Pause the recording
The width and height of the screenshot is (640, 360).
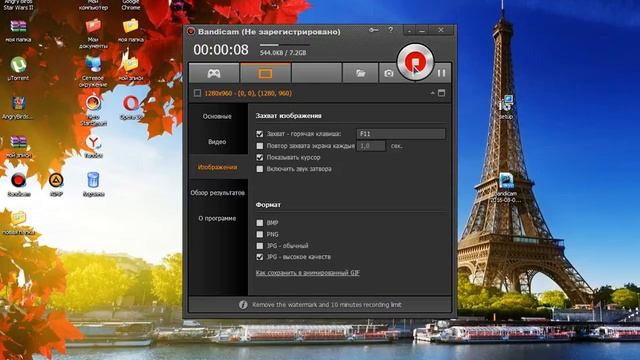click(x=441, y=73)
